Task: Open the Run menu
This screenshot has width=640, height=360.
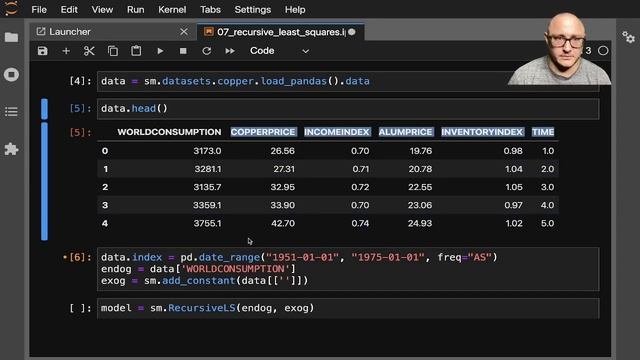Action: click(136, 9)
